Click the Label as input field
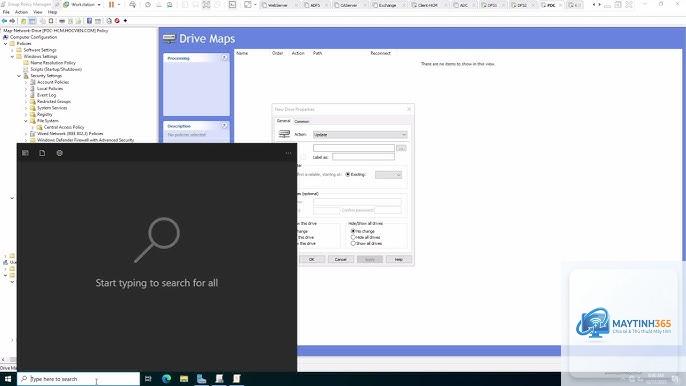Viewport: 686px width, 386px height. [x=363, y=157]
